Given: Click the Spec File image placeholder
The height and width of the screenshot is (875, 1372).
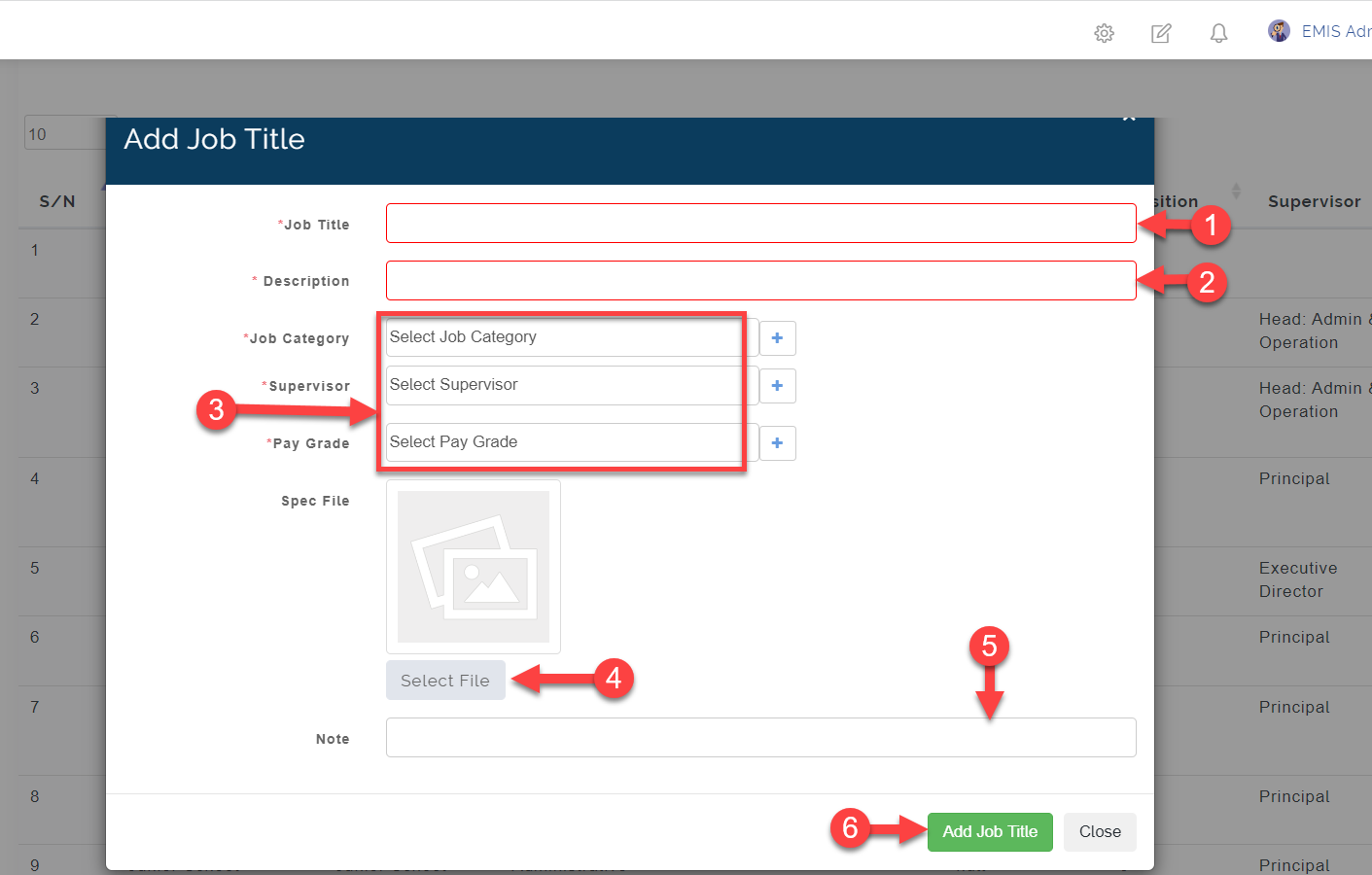Looking at the screenshot, I should tap(474, 567).
